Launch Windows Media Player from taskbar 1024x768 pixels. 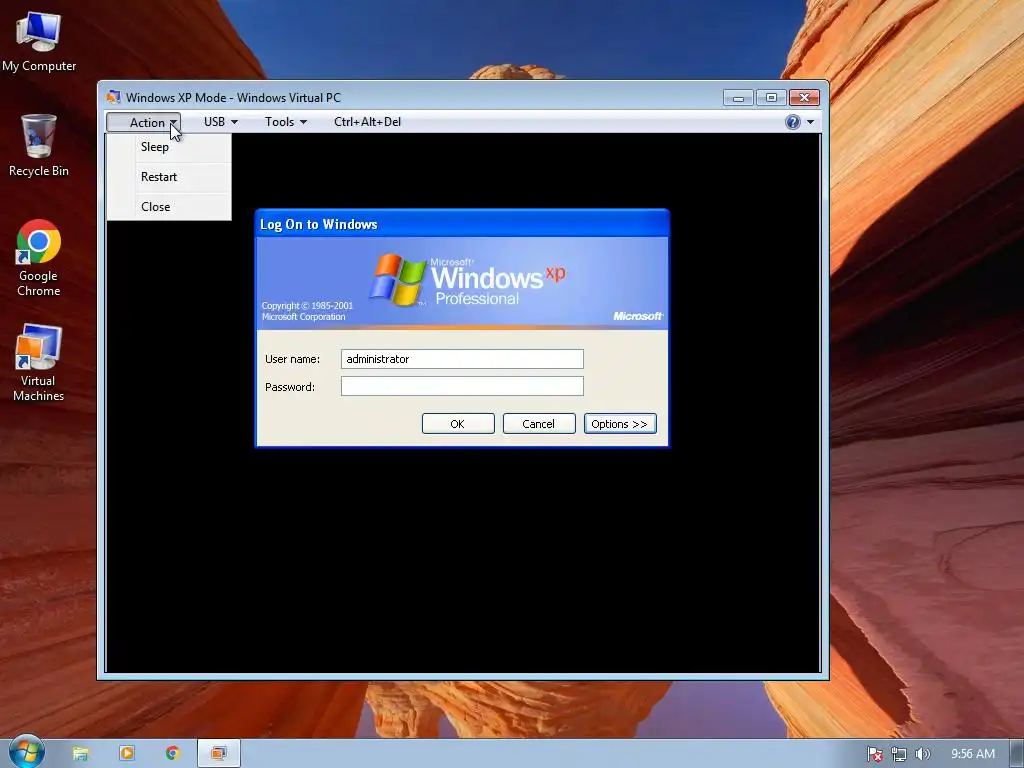point(127,754)
